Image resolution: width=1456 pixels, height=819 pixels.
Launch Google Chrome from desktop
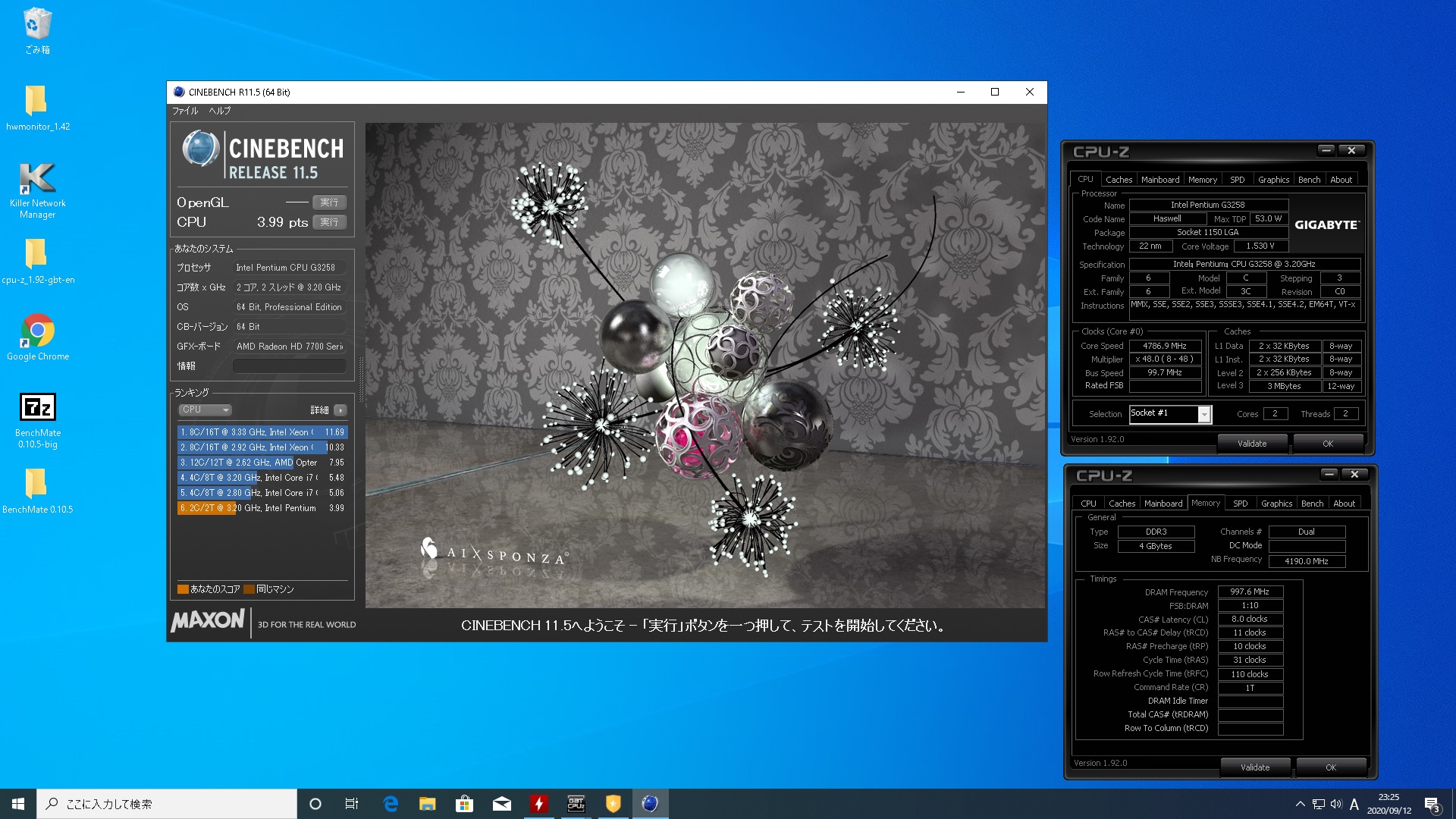pyautogui.click(x=37, y=337)
